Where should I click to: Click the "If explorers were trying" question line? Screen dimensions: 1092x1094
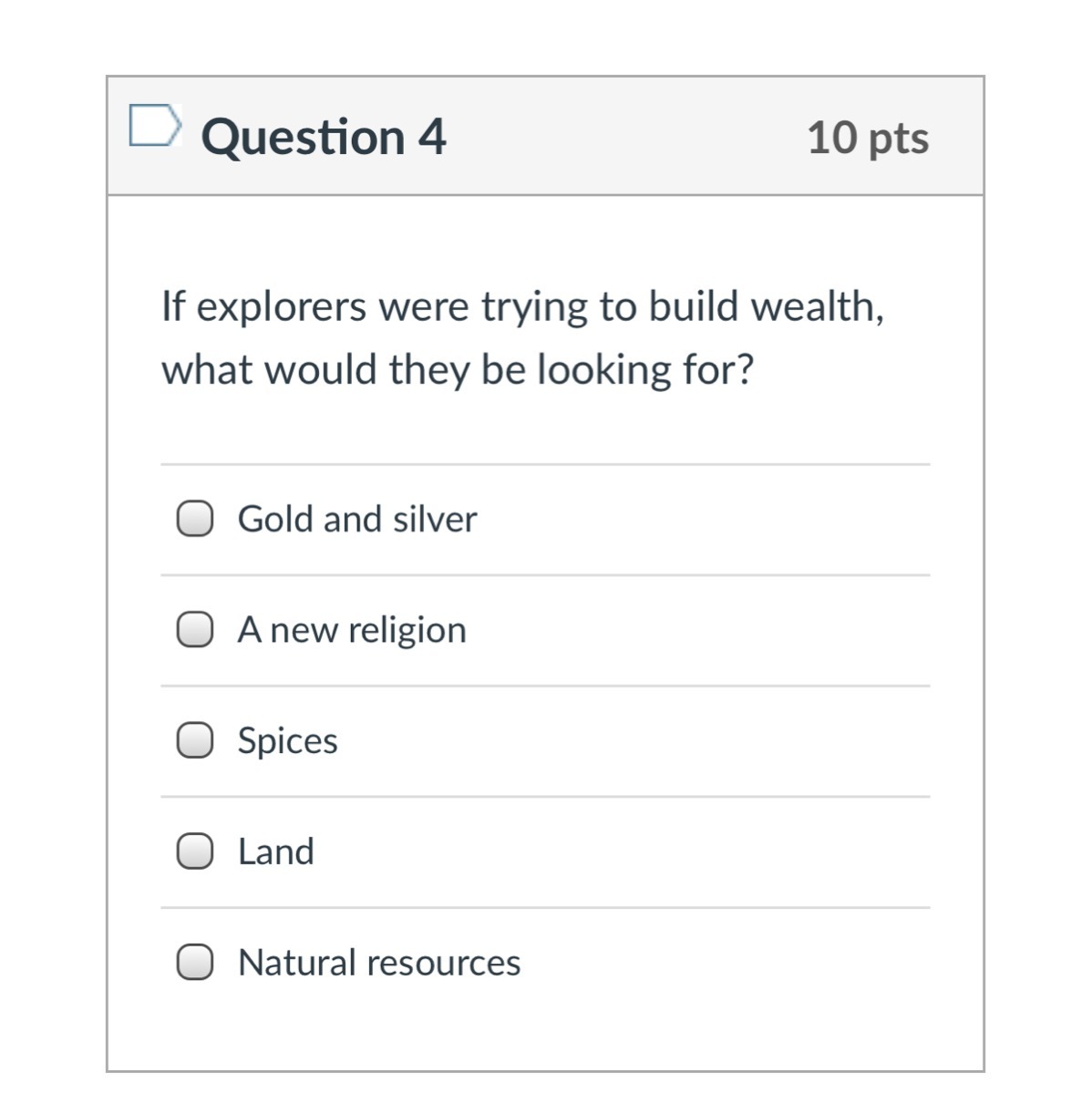[522, 306]
